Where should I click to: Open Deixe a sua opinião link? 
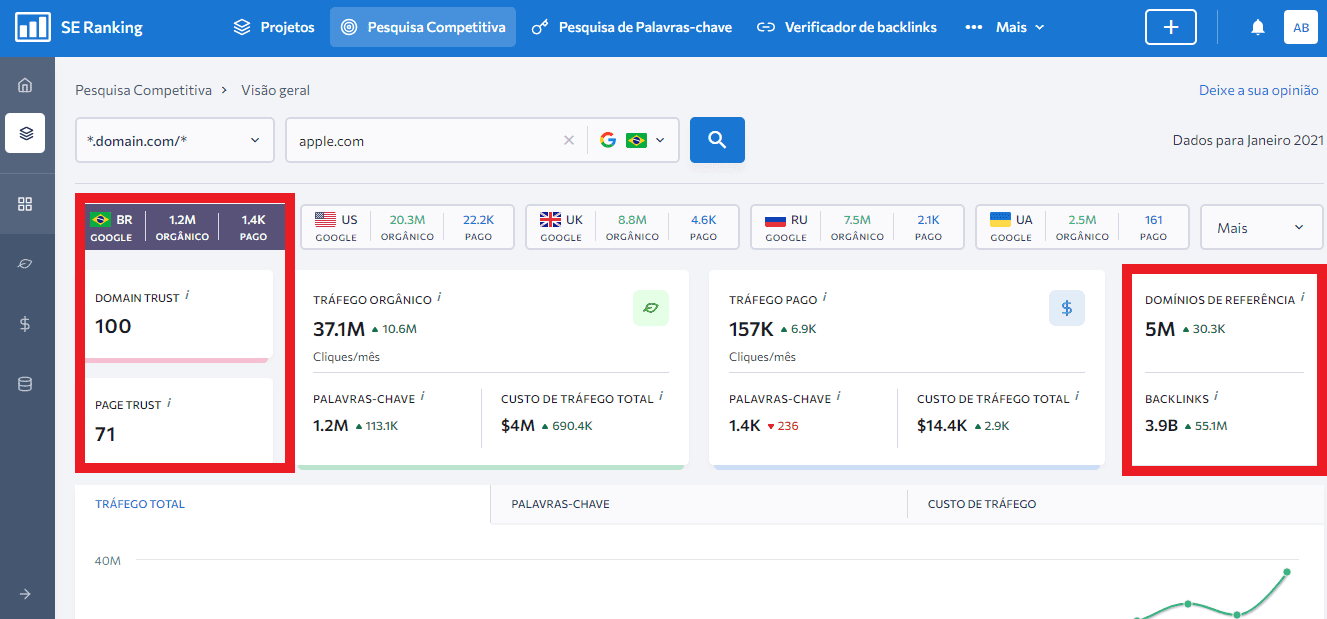pos(1259,90)
